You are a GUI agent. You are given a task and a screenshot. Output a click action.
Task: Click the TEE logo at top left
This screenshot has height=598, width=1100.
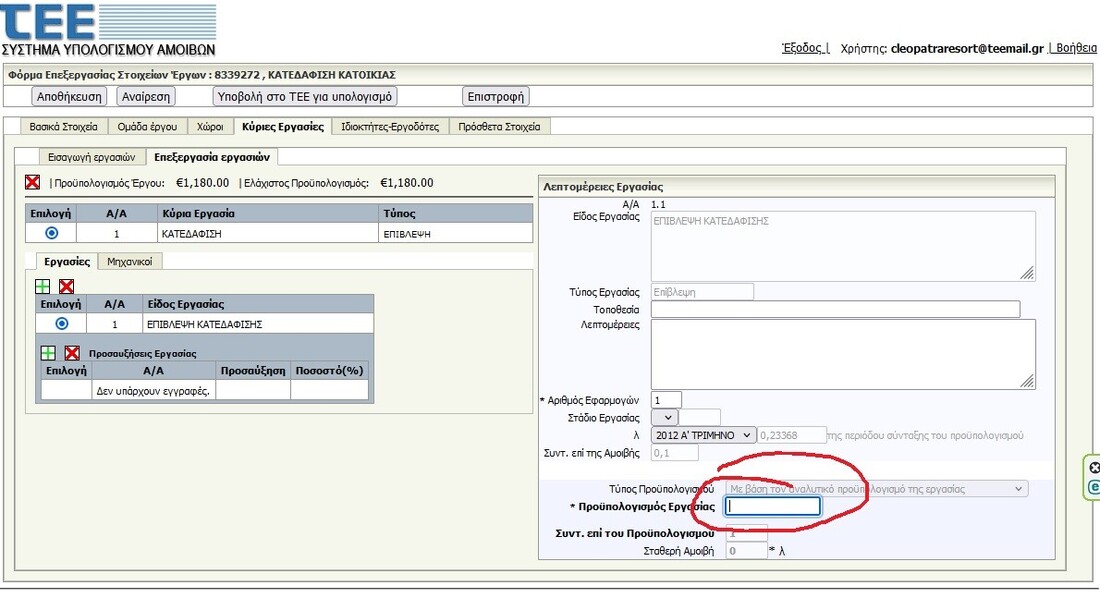pos(50,23)
